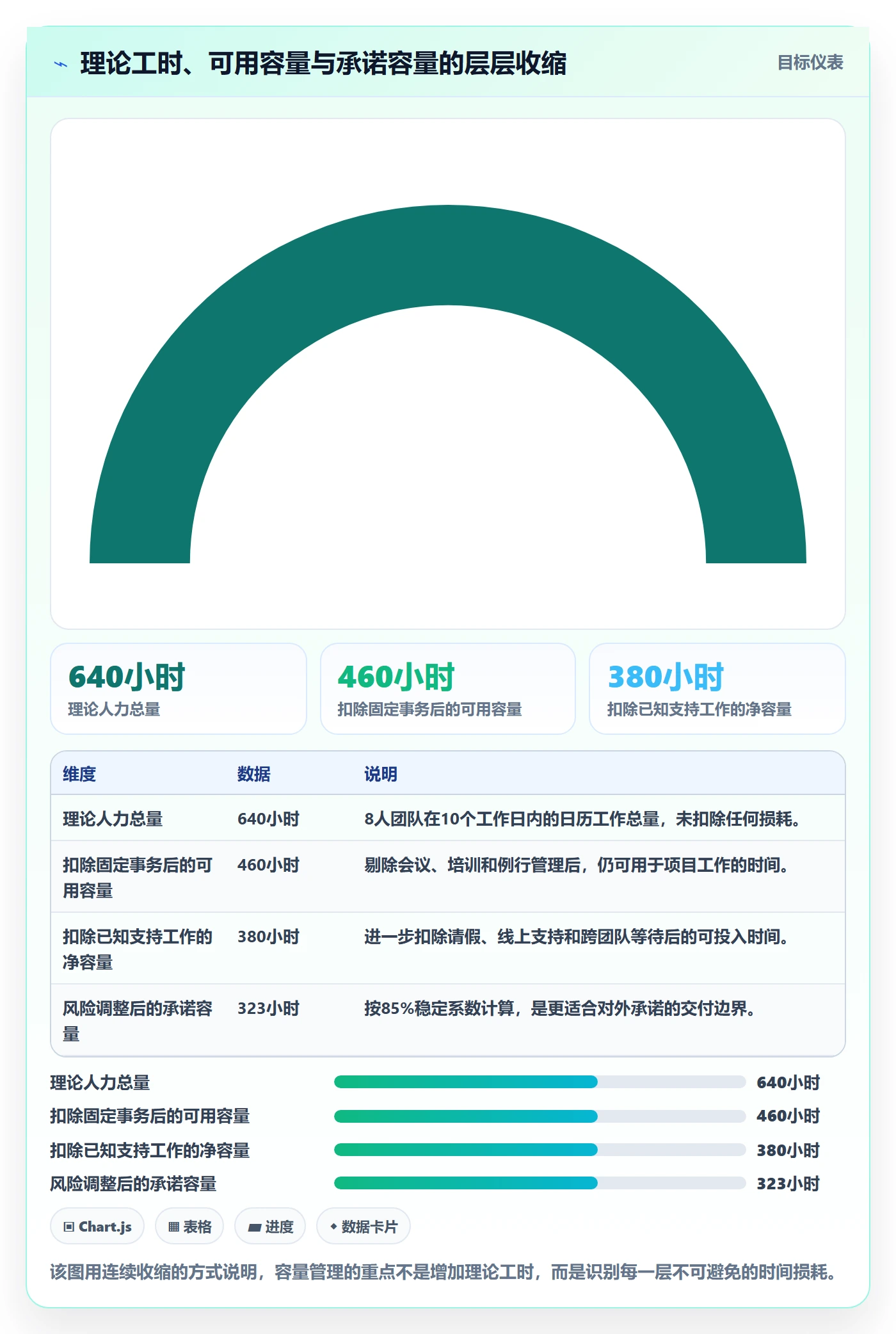
Task: Click description starting with 按85%稳定系数计算
Action: tap(560, 1008)
